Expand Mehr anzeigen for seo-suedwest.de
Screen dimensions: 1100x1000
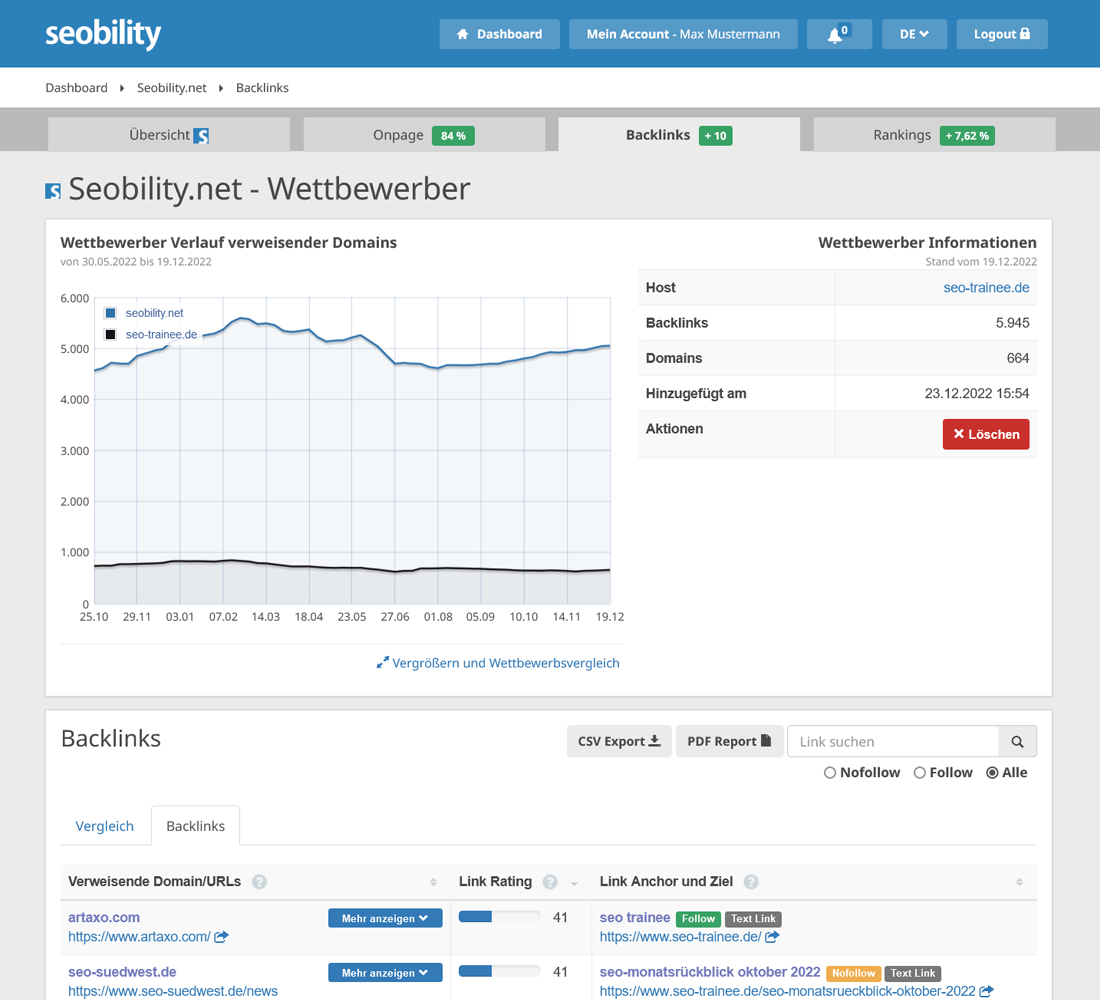385,973
